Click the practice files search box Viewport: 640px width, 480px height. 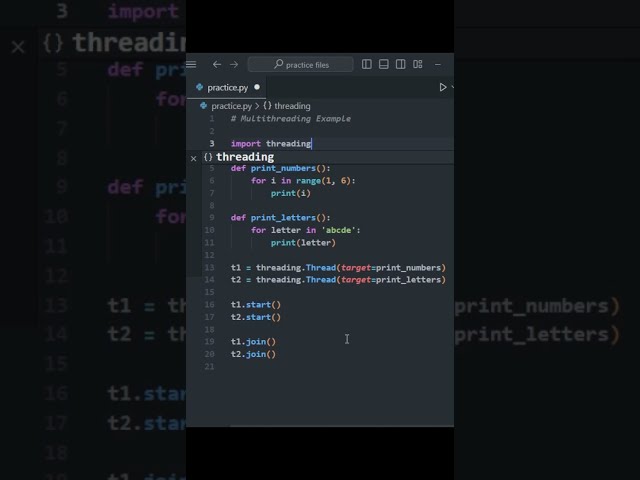pyautogui.click(x=300, y=64)
